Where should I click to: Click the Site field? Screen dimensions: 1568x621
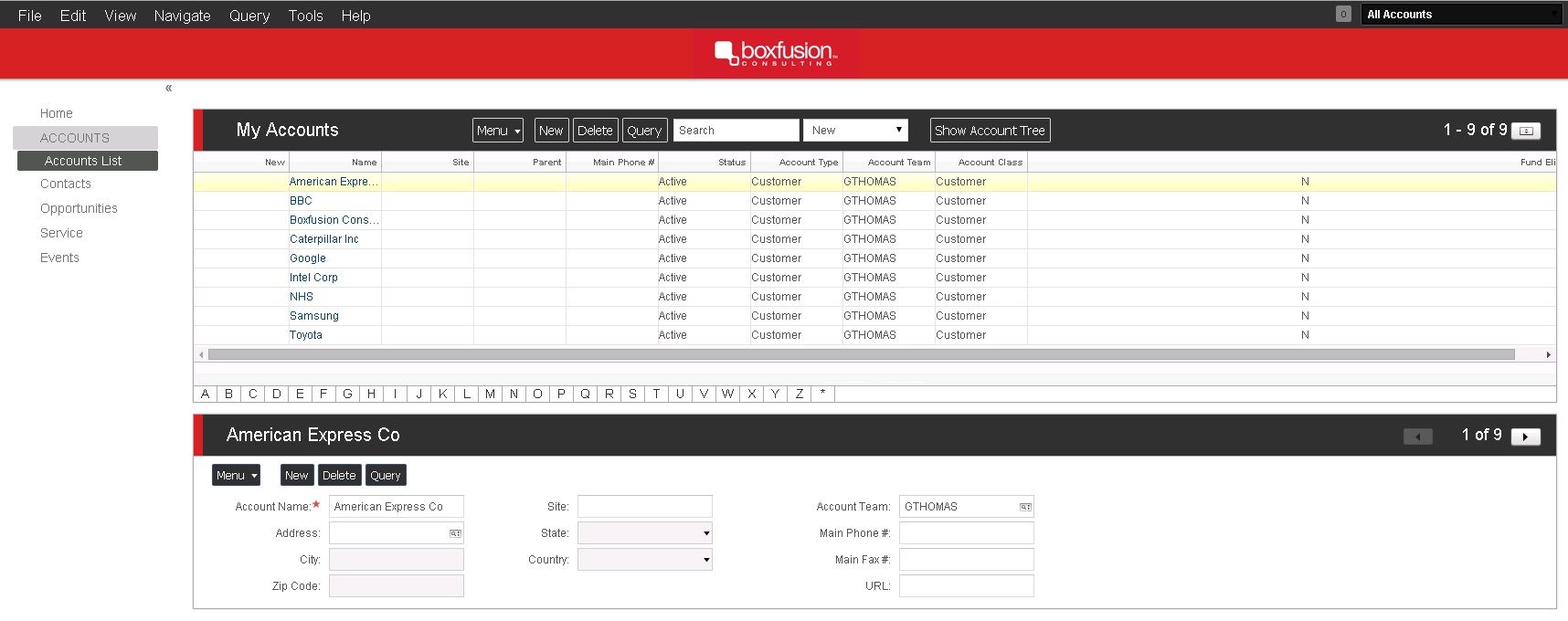pos(645,507)
